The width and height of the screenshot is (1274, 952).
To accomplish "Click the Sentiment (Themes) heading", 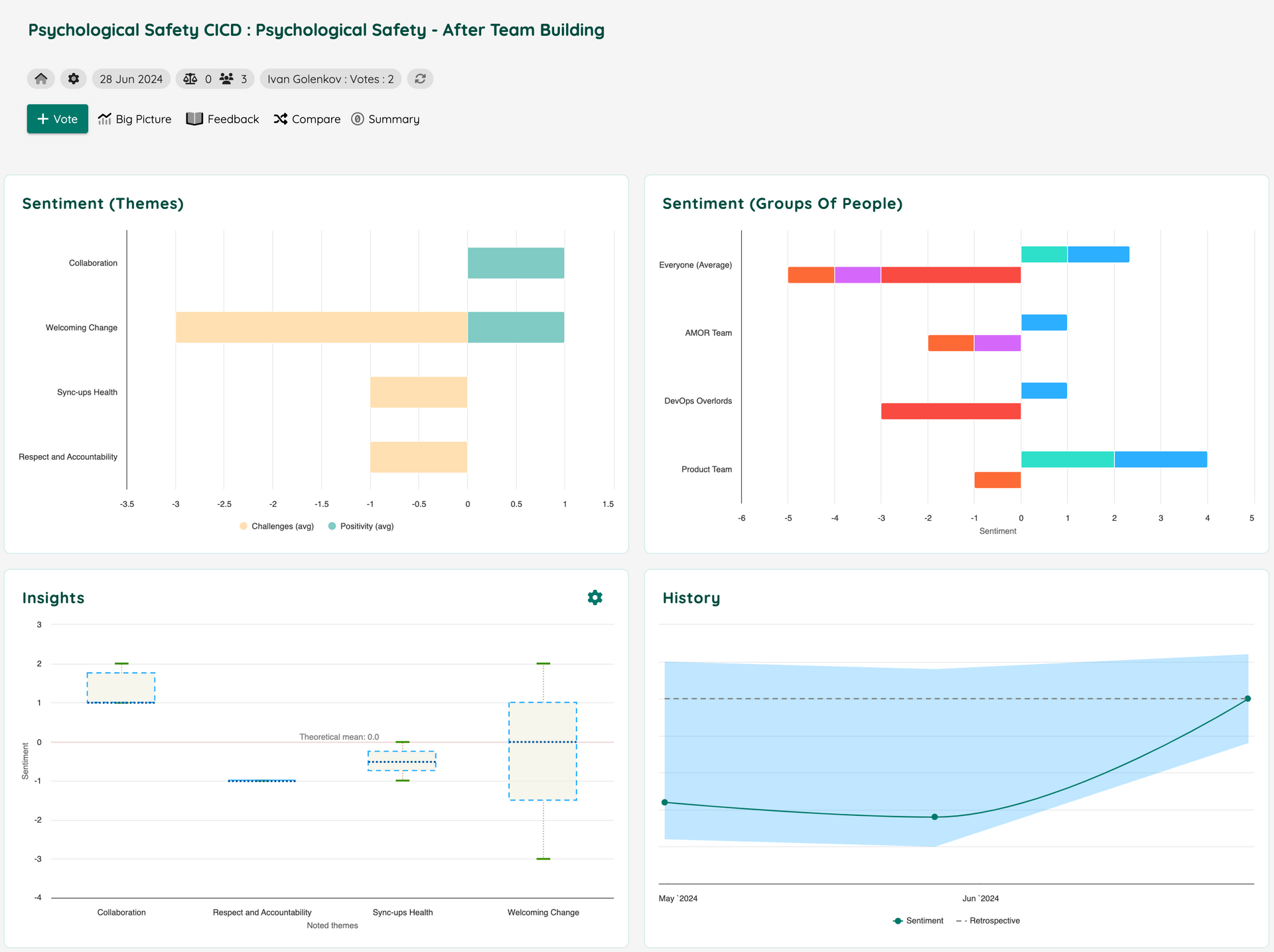I will coord(103,204).
